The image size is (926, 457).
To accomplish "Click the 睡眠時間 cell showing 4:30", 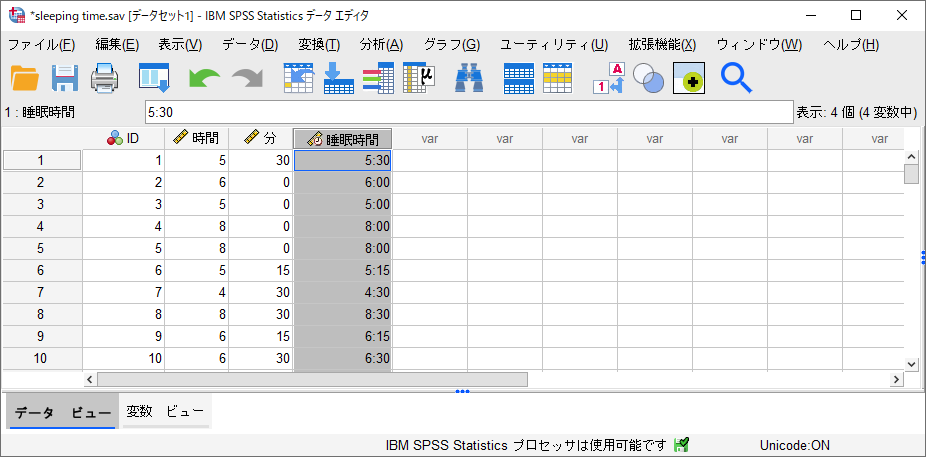I will [343, 293].
